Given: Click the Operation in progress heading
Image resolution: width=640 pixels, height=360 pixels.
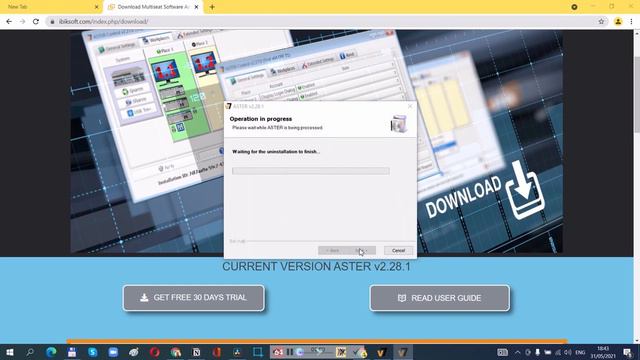Looking at the screenshot, I should click(261, 119).
